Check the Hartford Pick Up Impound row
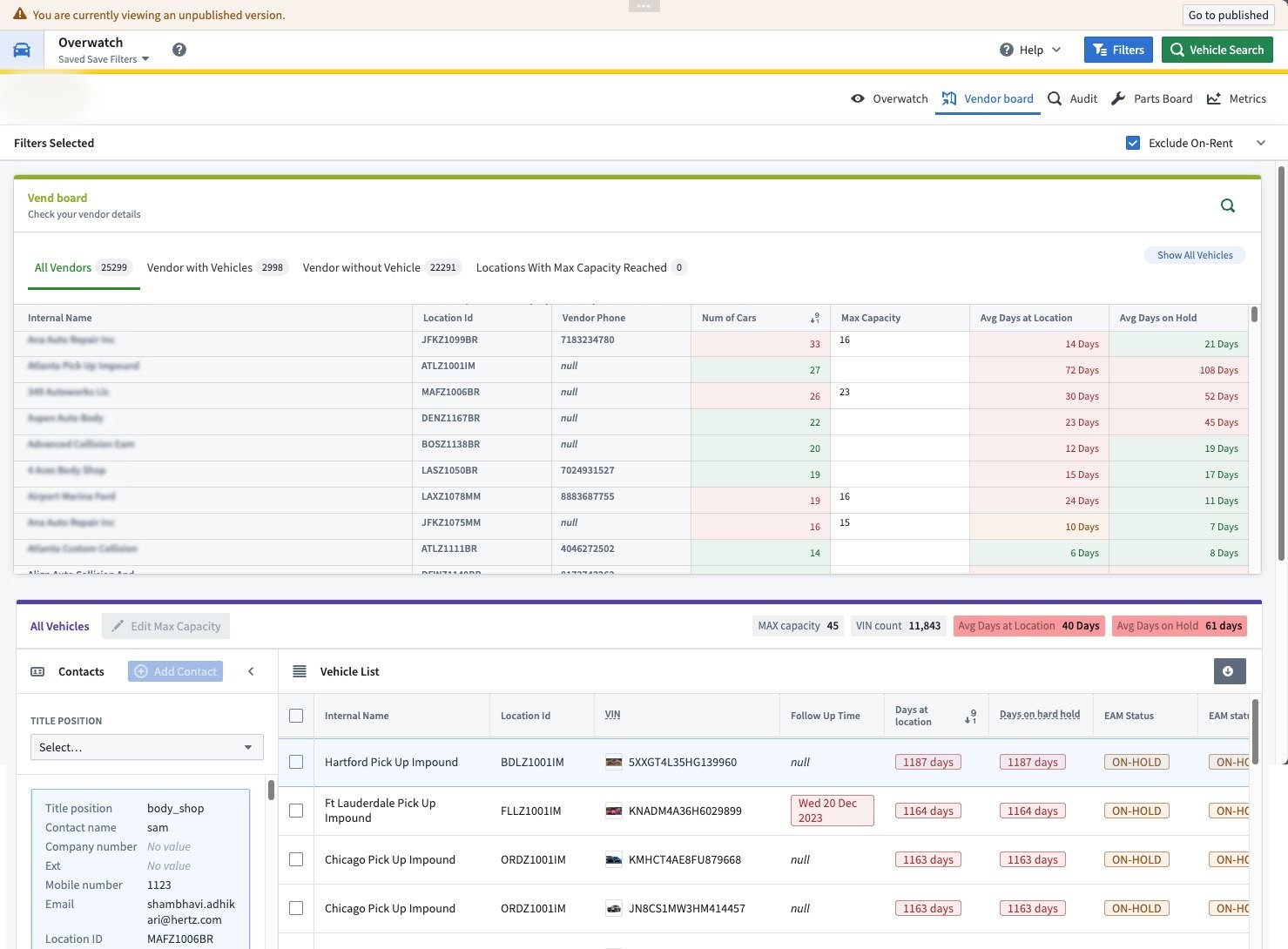This screenshot has width=1288, height=949. click(x=296, y=762)
